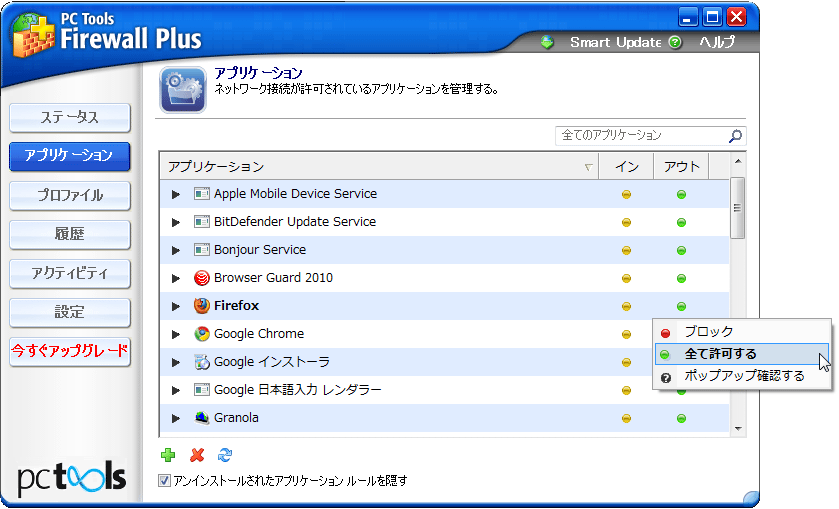Open the ヘルプ menu
839x509 pixels.
click(717, 42)
